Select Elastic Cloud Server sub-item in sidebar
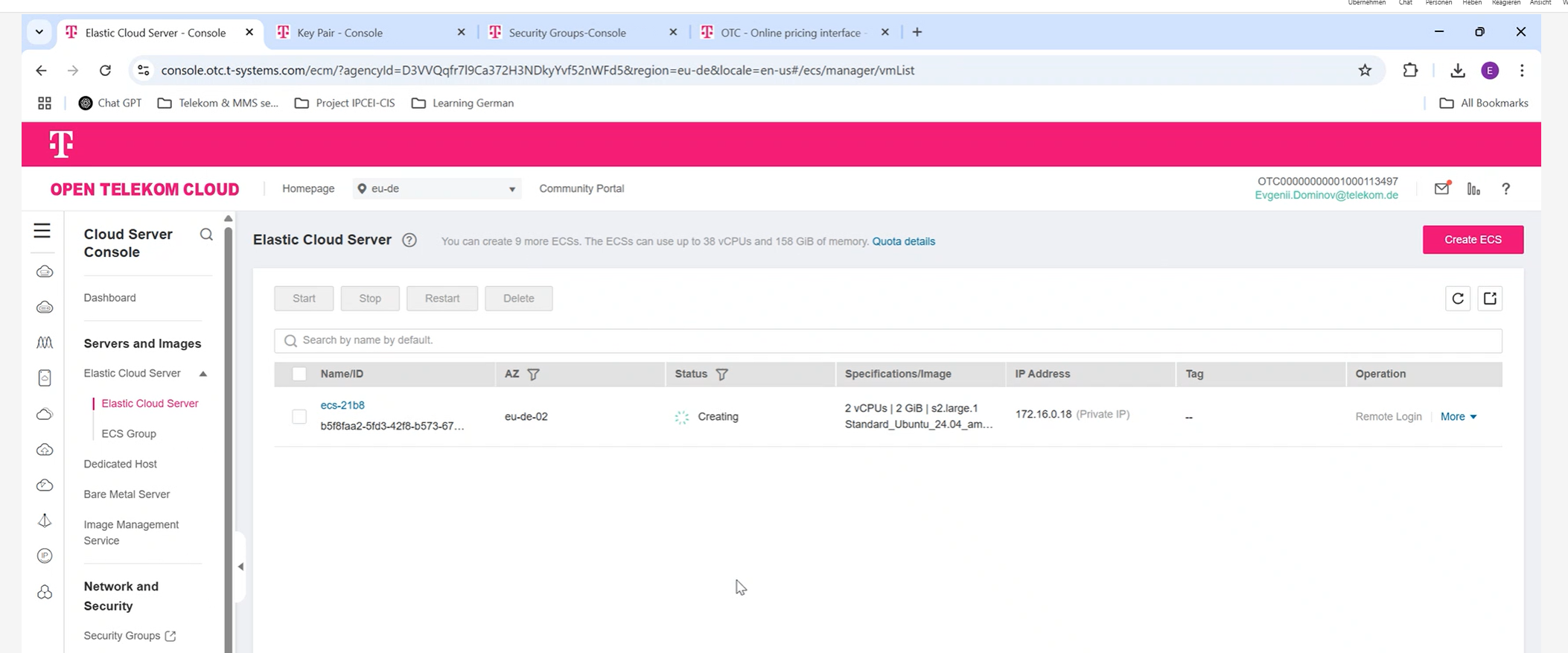The height and width of the screenshot is (653, 1568). 150,404
